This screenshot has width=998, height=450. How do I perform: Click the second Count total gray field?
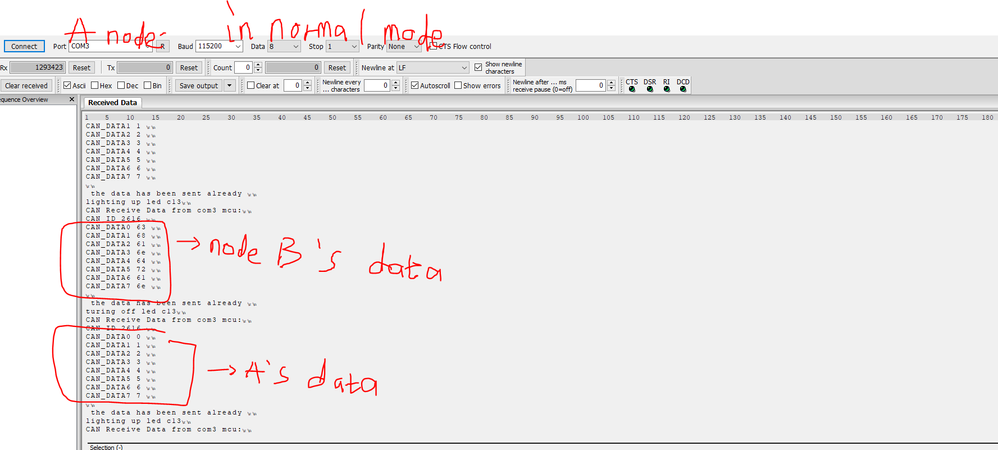293,67
